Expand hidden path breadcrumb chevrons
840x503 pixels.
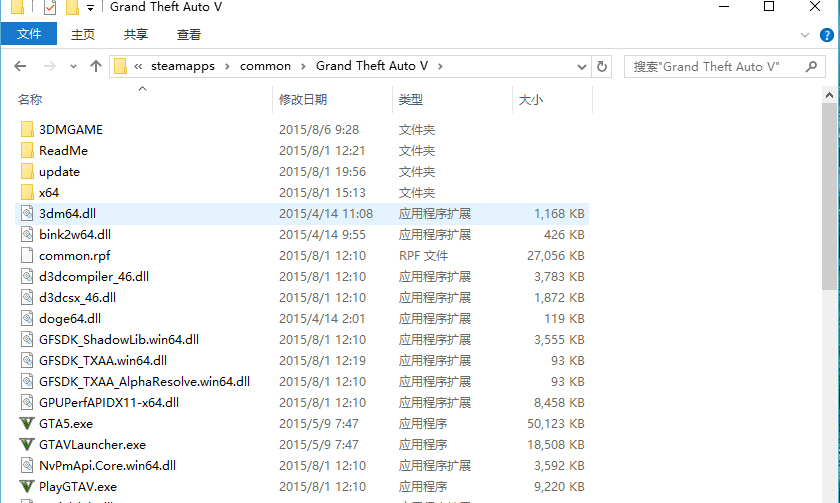pyautogui.click(x=138, y=66)
